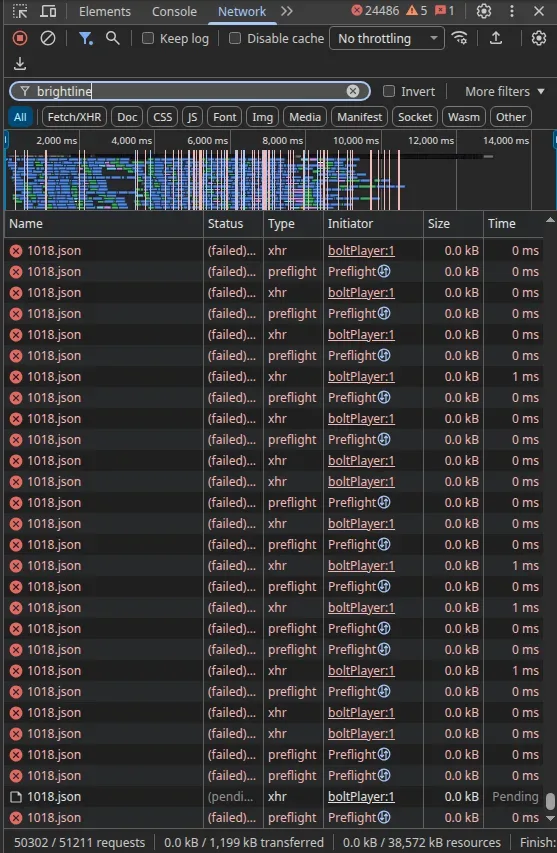Screen dimensions: 557x853
Task: Filter requests by Other type
Action: tap(511, 117)
